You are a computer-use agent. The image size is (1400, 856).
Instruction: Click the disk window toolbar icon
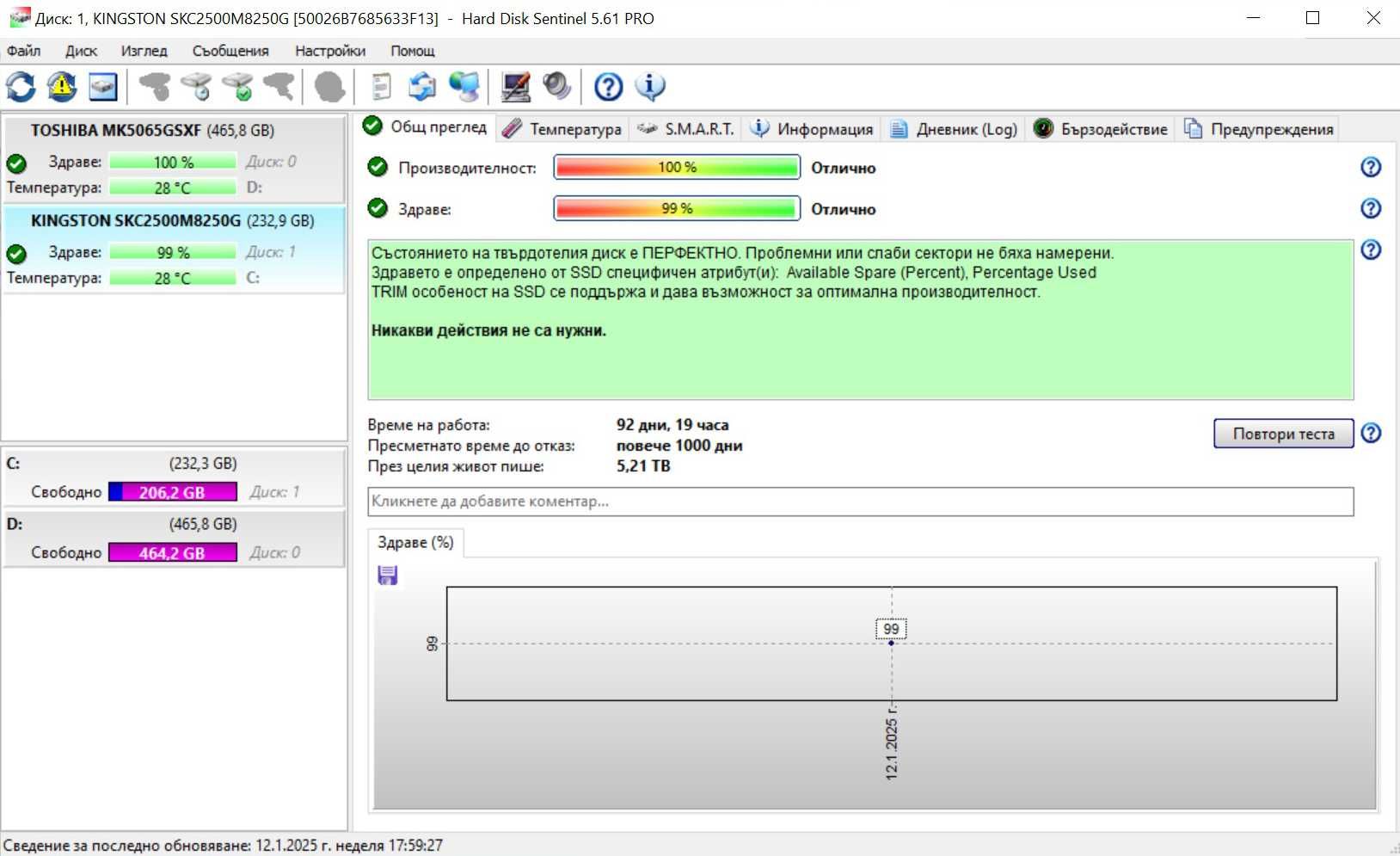pyautogui.click(x=102, y=86)
